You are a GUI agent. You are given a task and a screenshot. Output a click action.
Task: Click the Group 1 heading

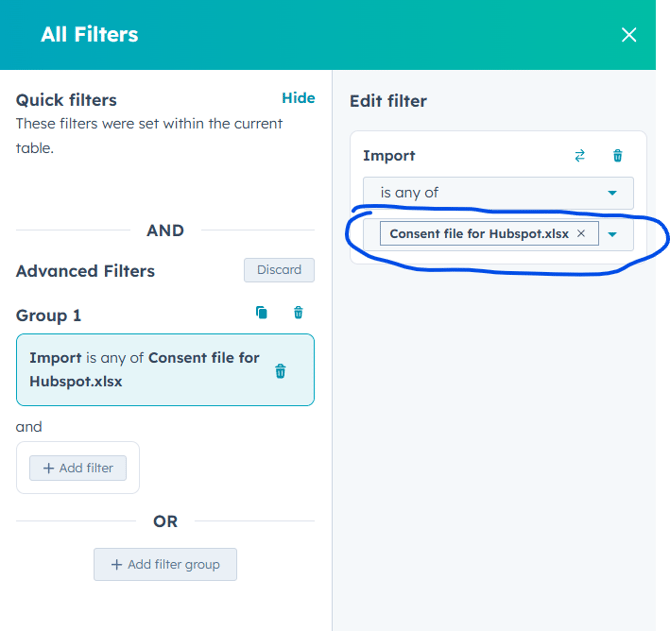49,315
